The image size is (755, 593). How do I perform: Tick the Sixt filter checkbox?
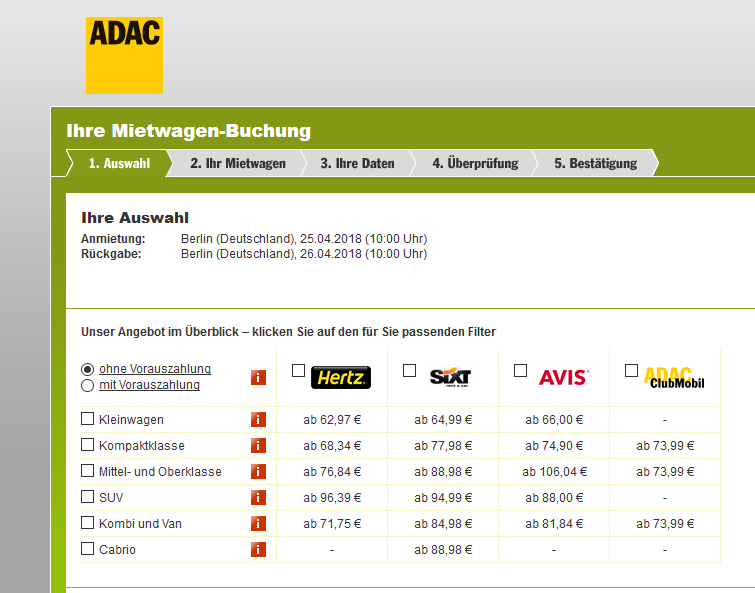pyautogui.click(x=409, y=371)
